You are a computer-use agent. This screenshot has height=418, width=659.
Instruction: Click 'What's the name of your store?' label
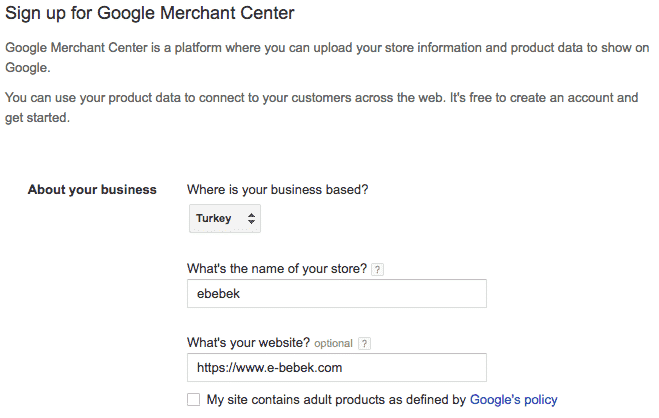[x=277, y=268]
